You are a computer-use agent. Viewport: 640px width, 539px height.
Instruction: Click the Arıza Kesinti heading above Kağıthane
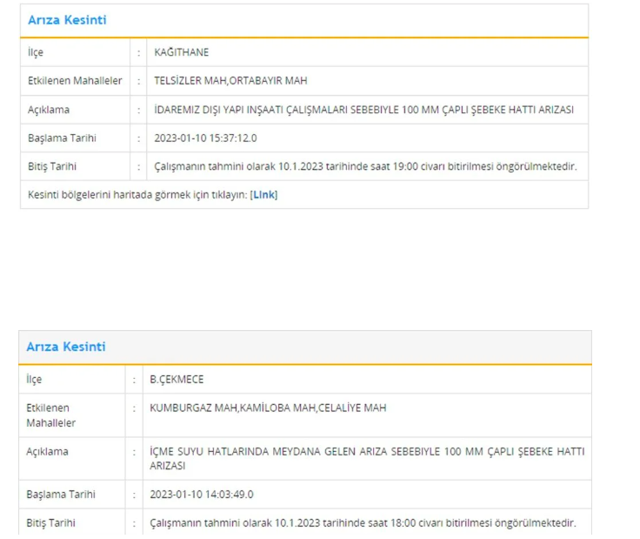(67, 20)
